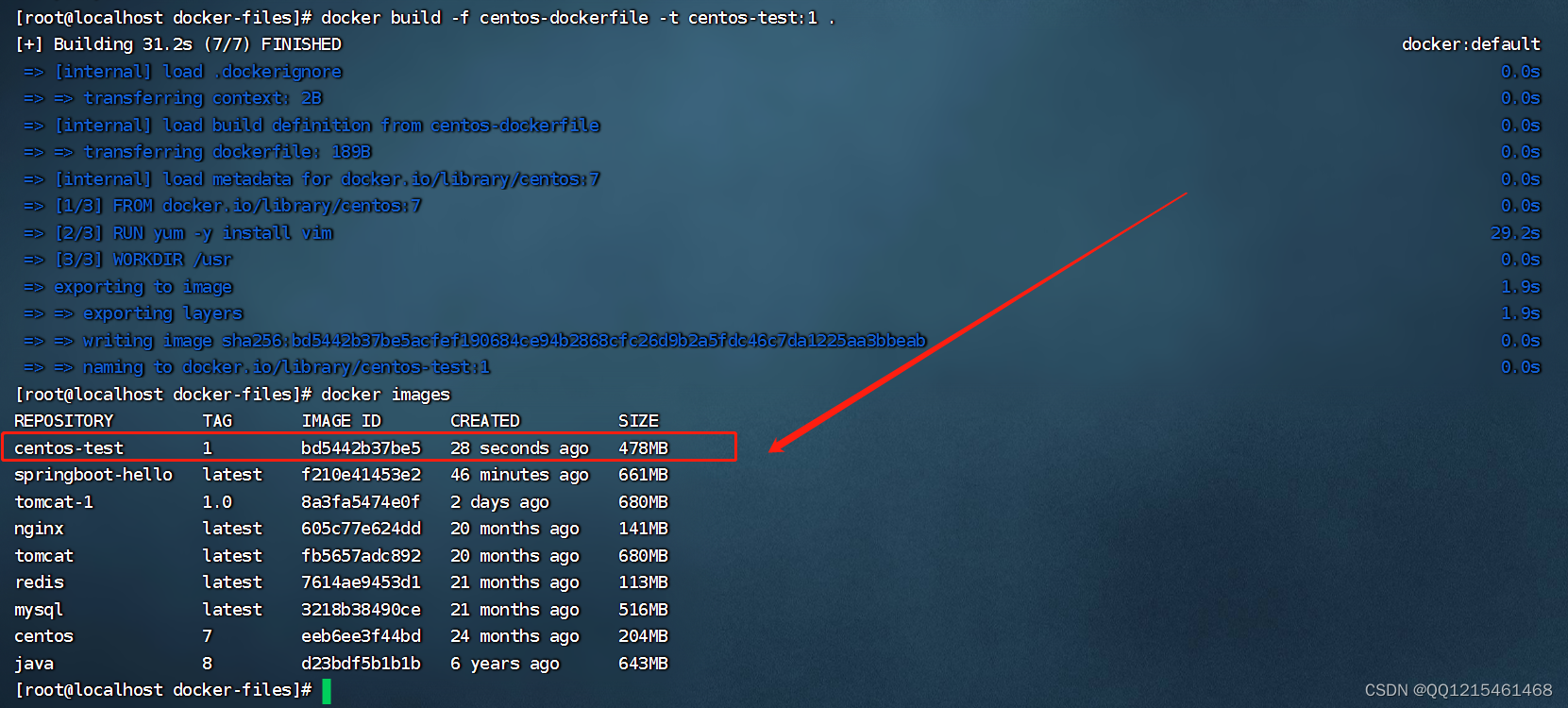
Task: Click image ID 3218b38490ce
Action: click(362, 610)
